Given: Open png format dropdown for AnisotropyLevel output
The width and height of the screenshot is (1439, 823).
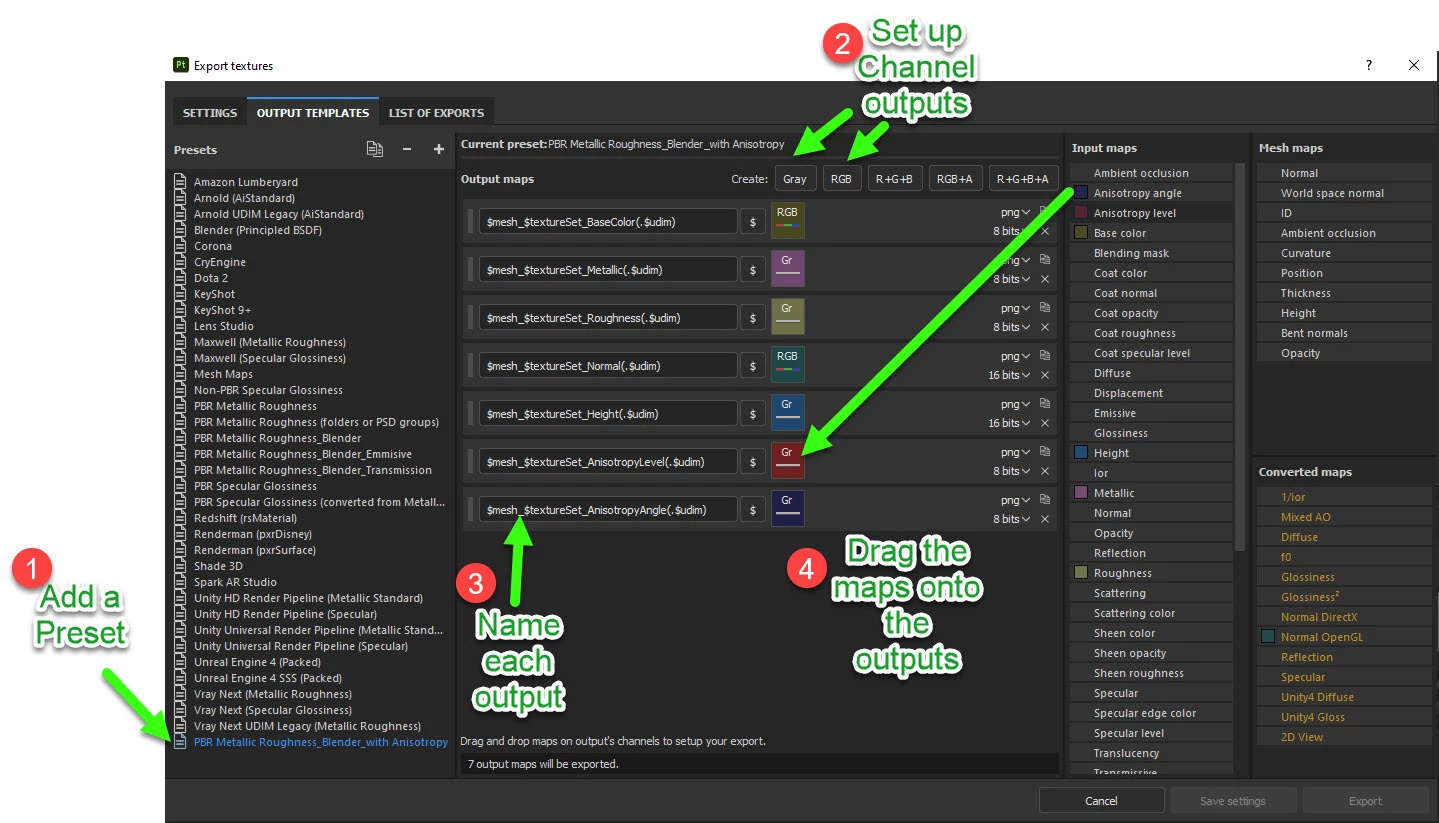Looking at the screenshot, I should [1015, 451].
